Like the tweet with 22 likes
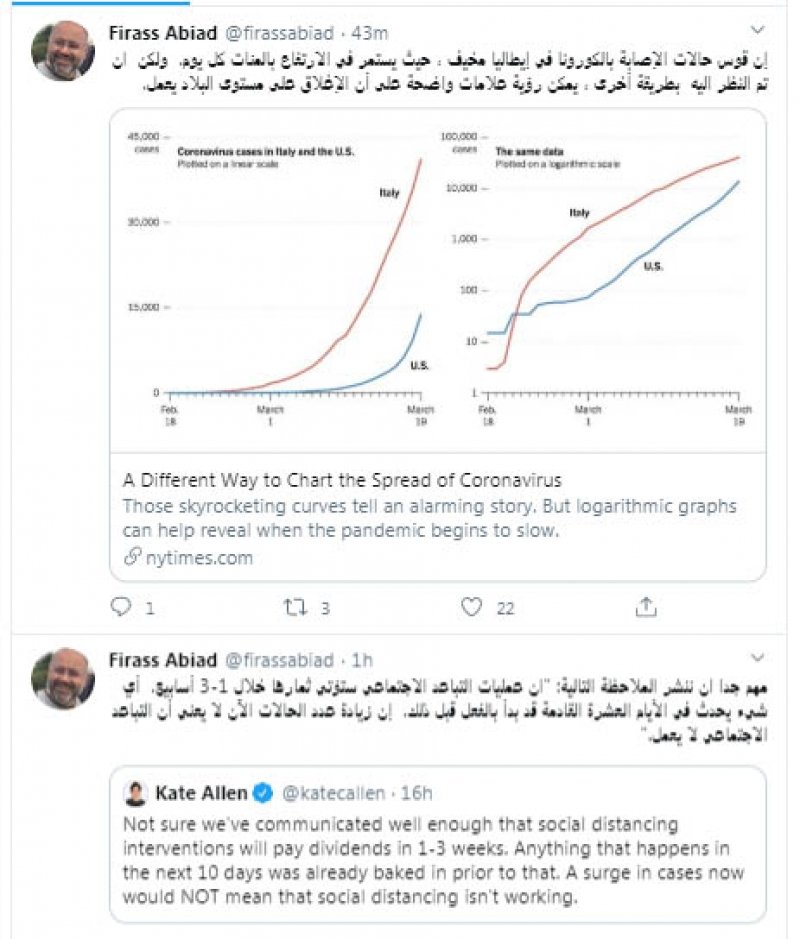The width and height of the screenshot is (800, 939). [472, 606]
